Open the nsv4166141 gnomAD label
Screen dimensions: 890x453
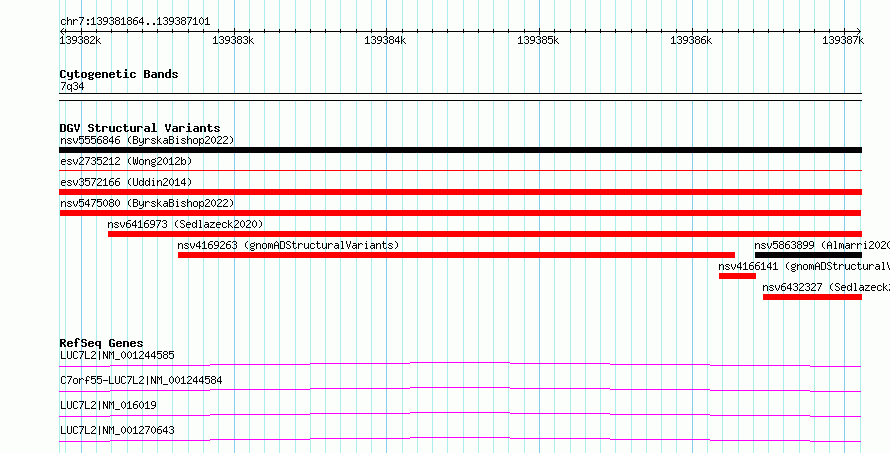(x=804, y=266)
